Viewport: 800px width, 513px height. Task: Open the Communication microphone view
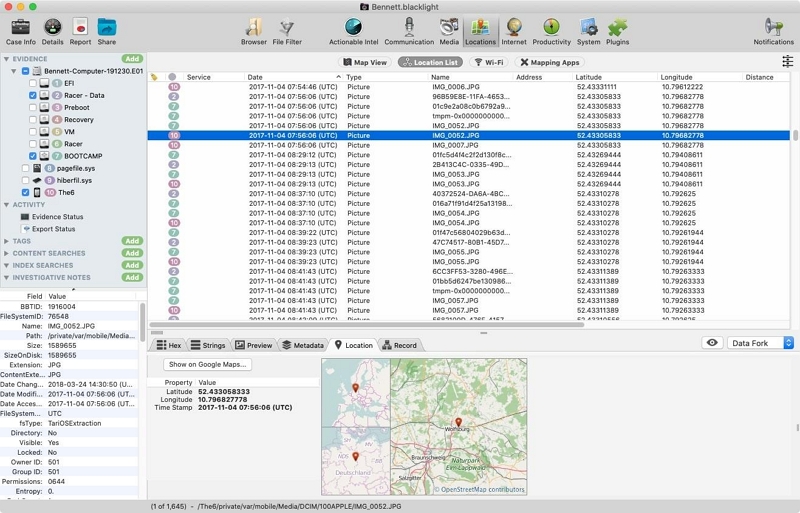[x=409, y=32]
